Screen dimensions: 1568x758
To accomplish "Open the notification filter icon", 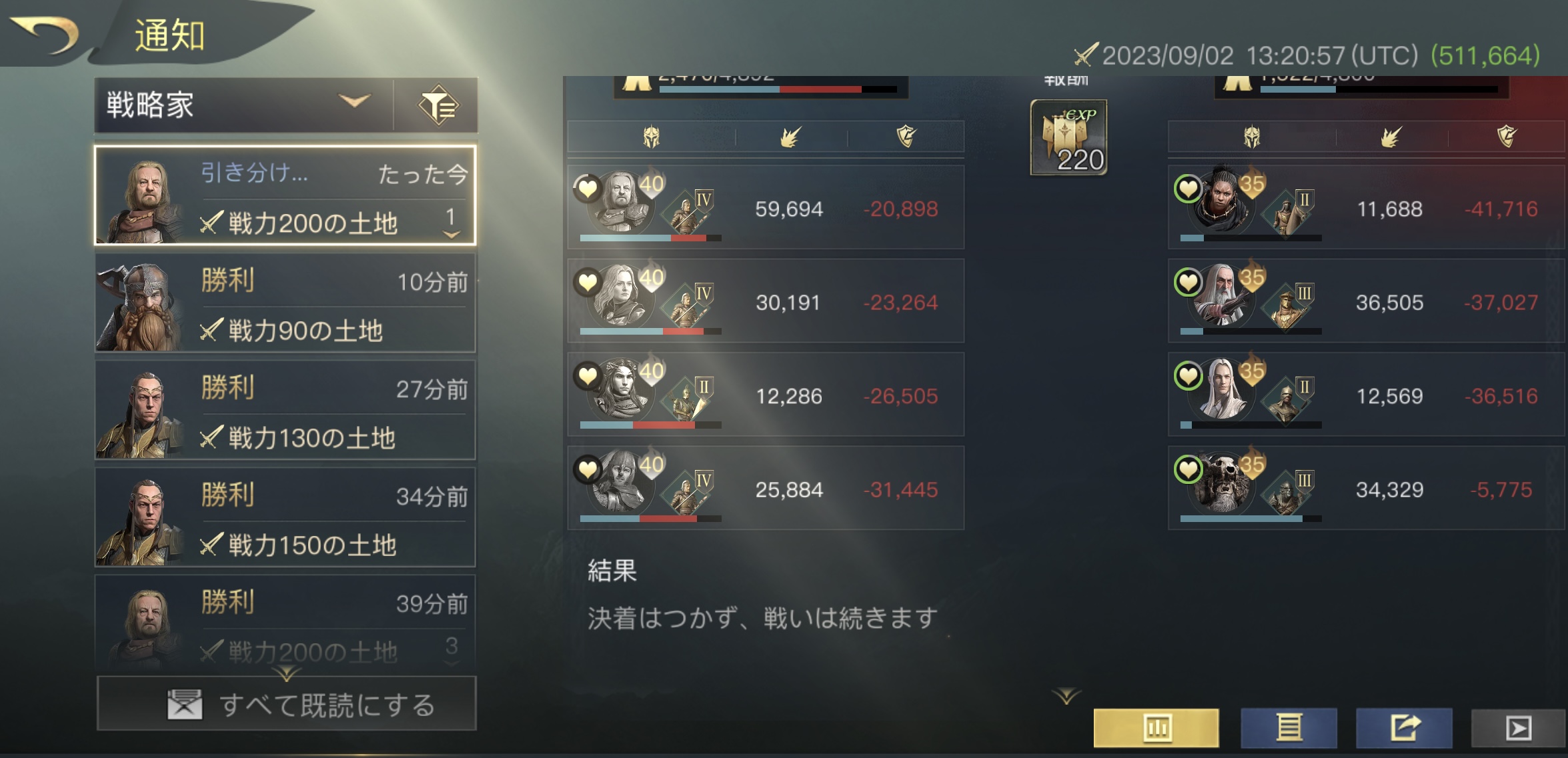I will click(x=437, y=105).
